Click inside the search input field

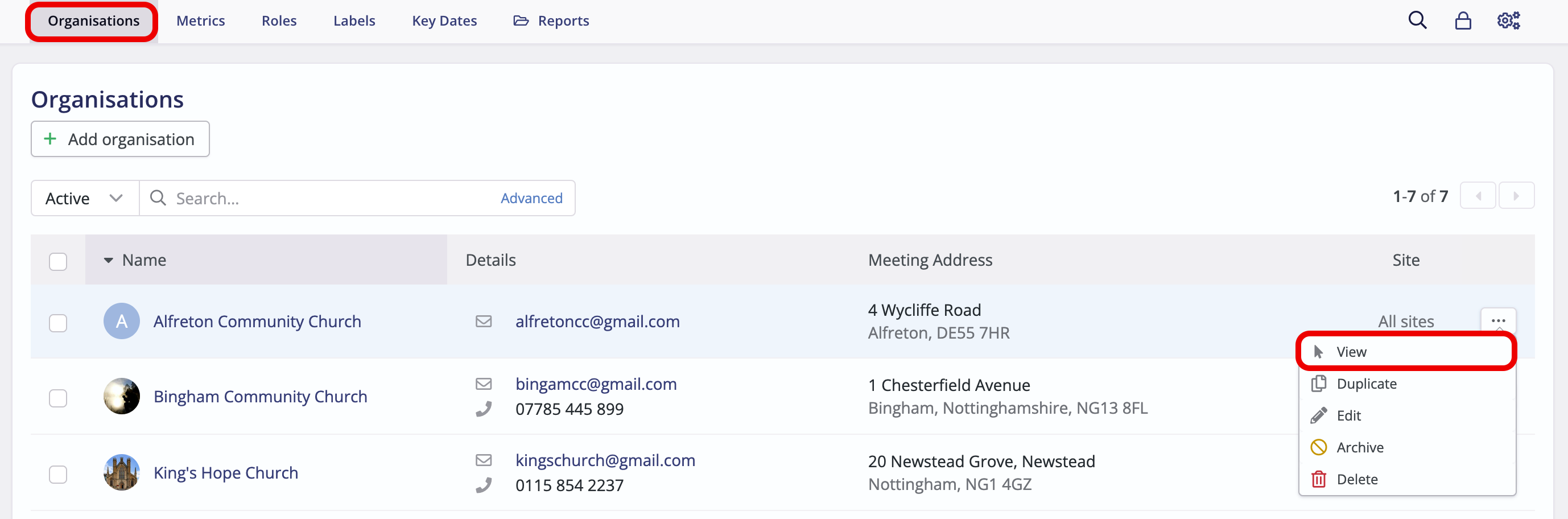point(304,197)
